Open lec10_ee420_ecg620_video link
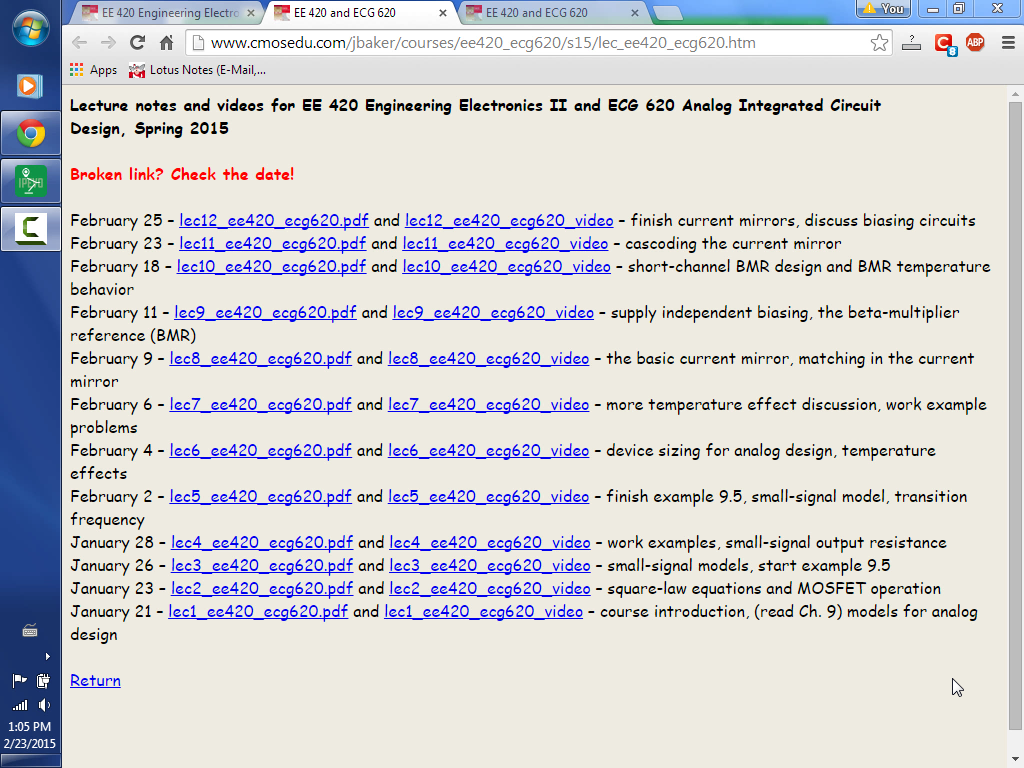 (x=507, y=266)
